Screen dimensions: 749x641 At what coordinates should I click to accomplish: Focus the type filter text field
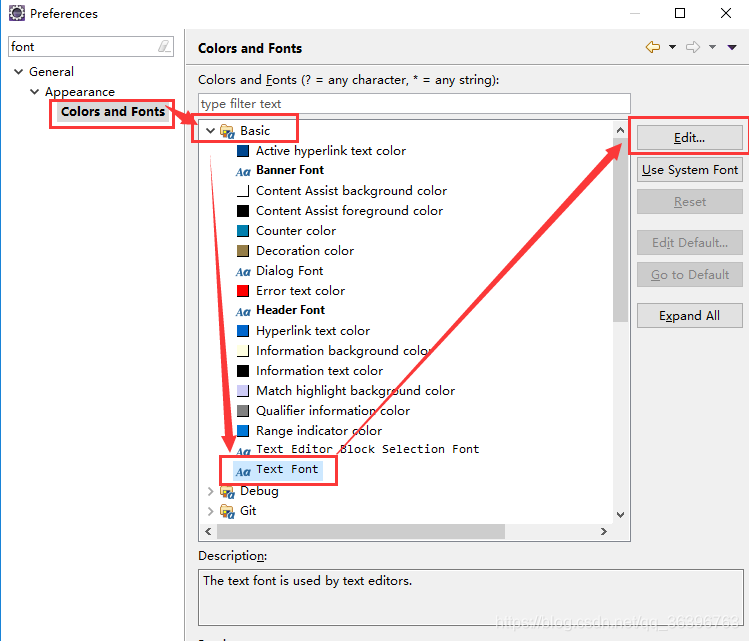coord(414,104)
